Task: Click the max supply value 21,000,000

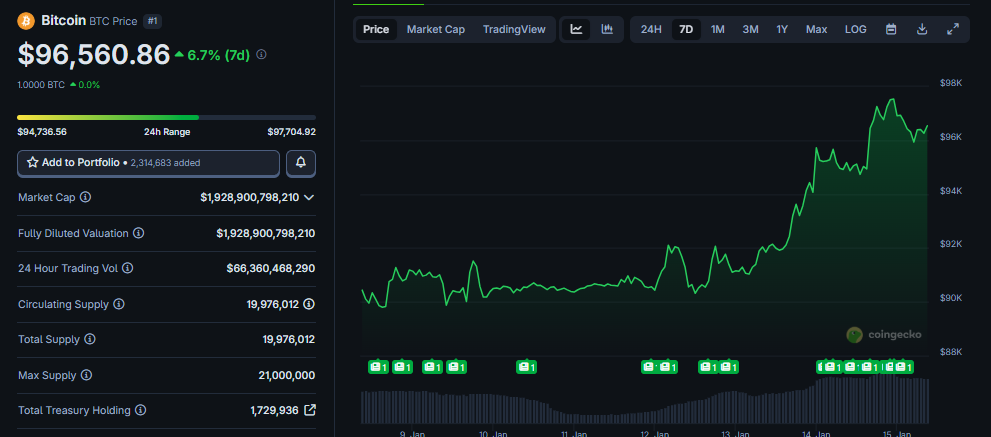Action: [287, 376]
